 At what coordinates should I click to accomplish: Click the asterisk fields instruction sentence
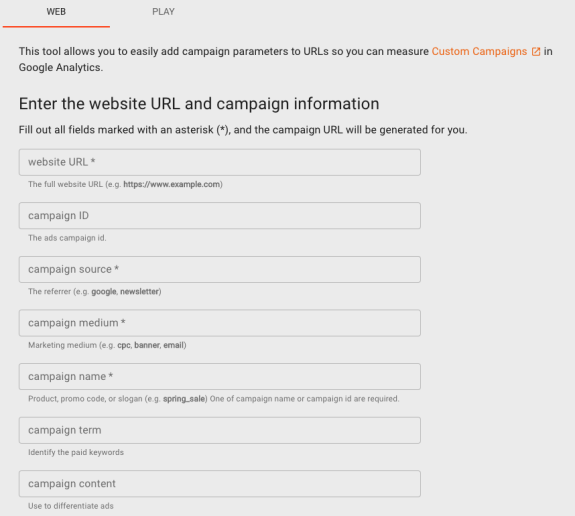point(243,130)
